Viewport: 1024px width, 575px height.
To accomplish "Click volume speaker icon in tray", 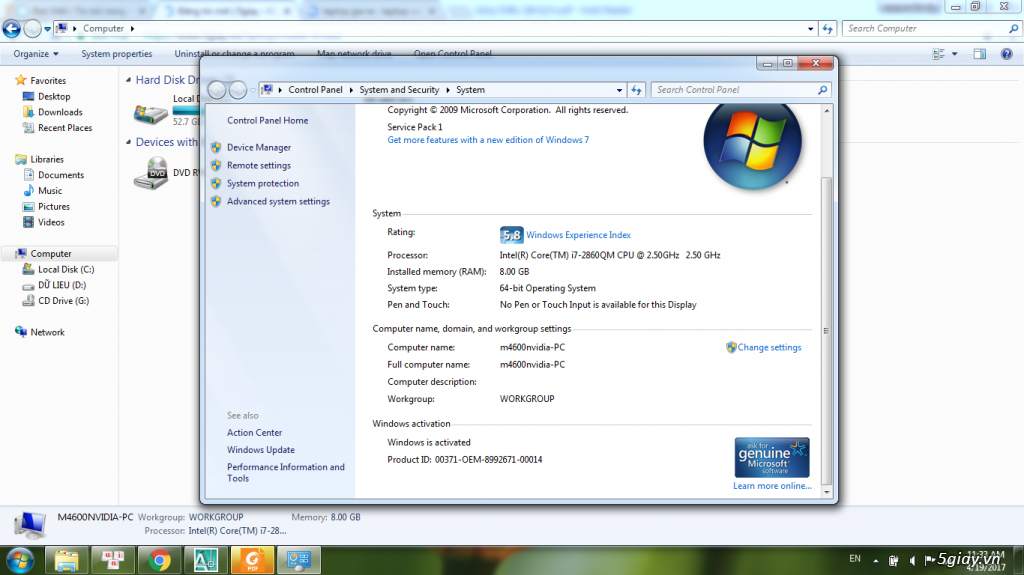I will coord(912,561).
